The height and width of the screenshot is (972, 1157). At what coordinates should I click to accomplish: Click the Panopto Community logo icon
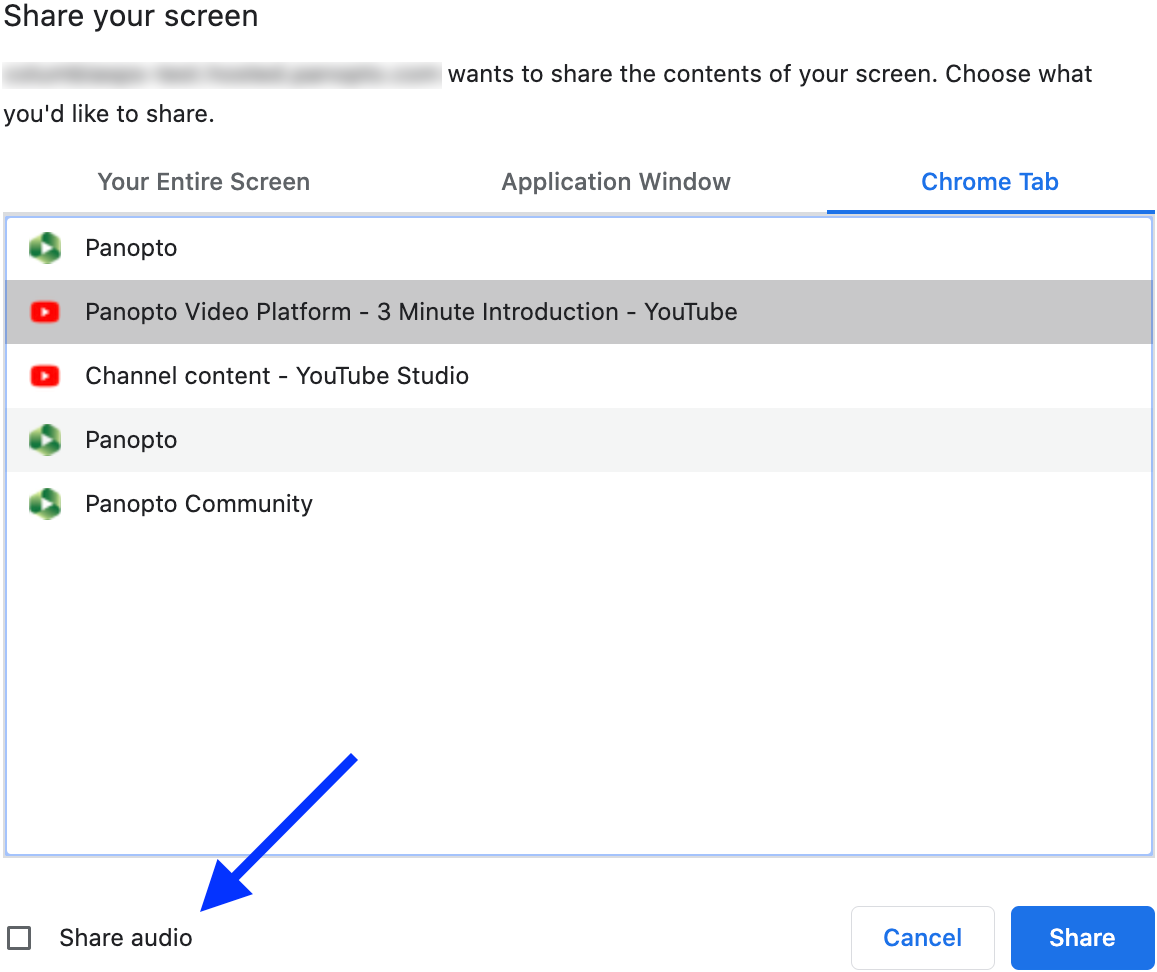tap(45, 504)
